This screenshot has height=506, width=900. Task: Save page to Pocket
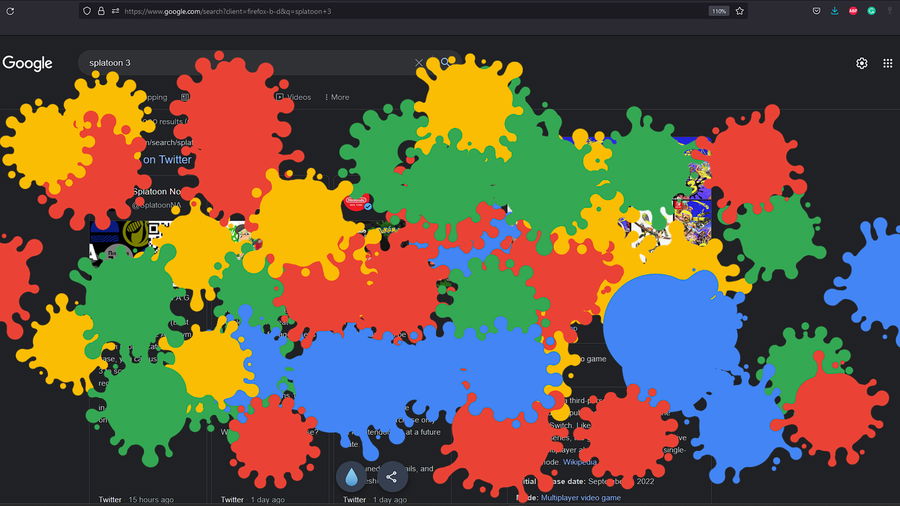pos(817,11)
